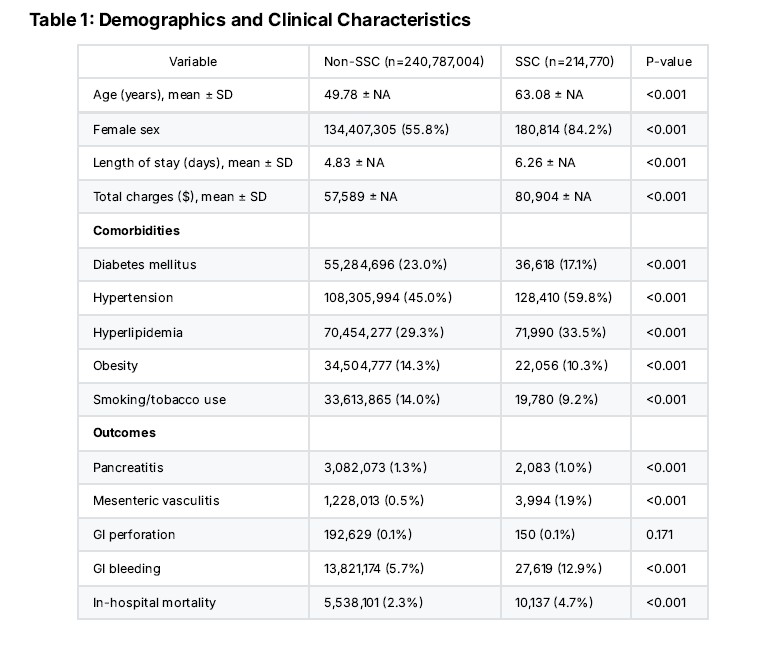Click the Non-SSC column header

(x=404, y=62)
